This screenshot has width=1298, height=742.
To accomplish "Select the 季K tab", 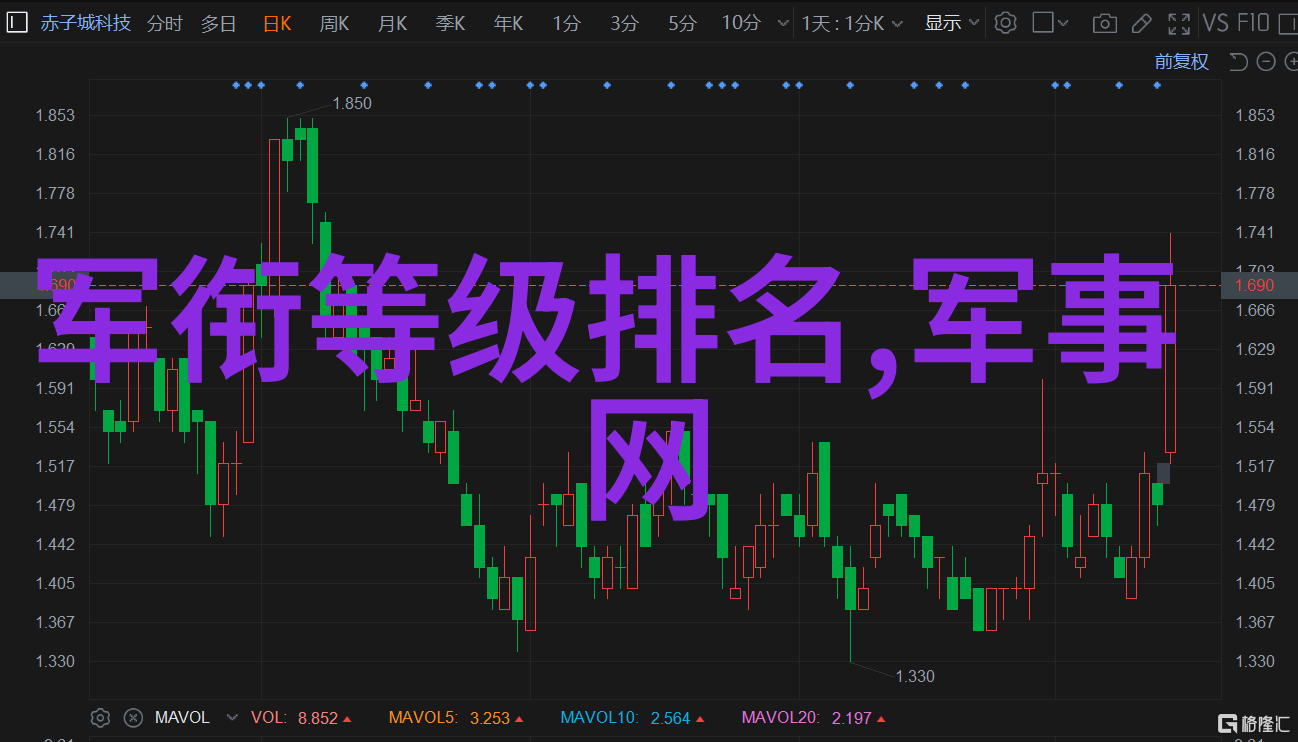I will [x=450, y=22].
